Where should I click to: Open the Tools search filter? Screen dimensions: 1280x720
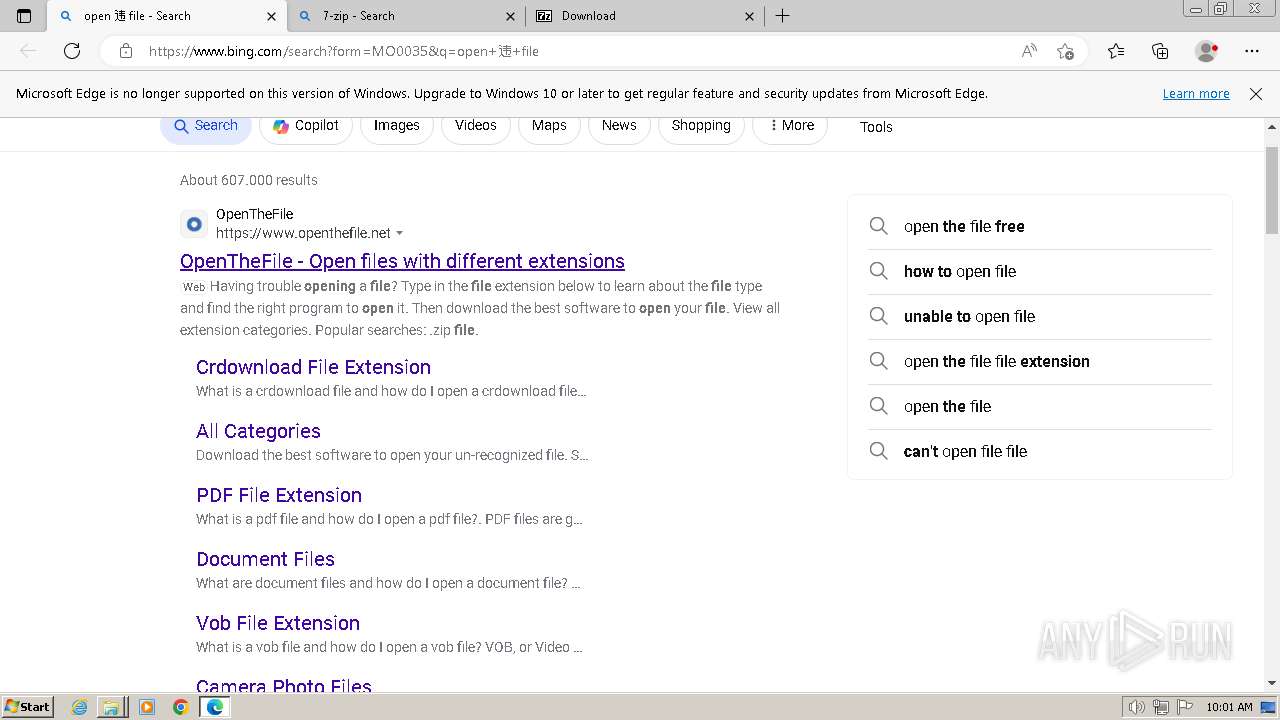[876, 127]
